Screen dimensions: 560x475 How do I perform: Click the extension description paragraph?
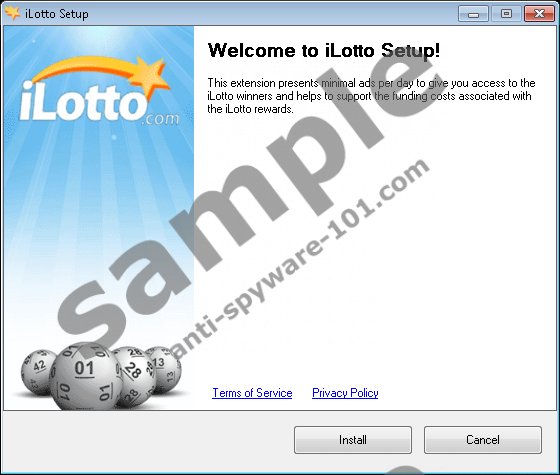371,96
